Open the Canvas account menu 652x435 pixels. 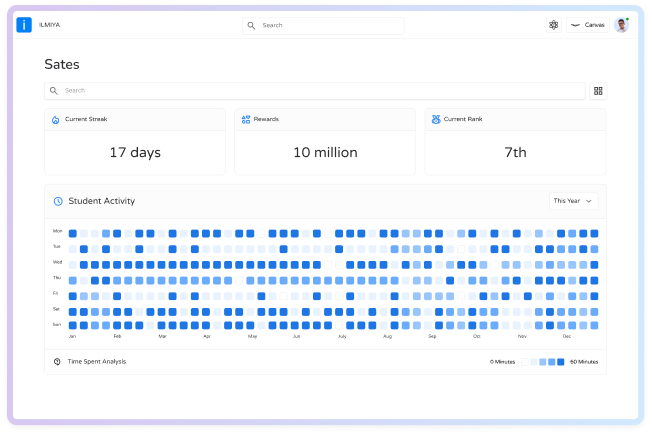(588, 25)
